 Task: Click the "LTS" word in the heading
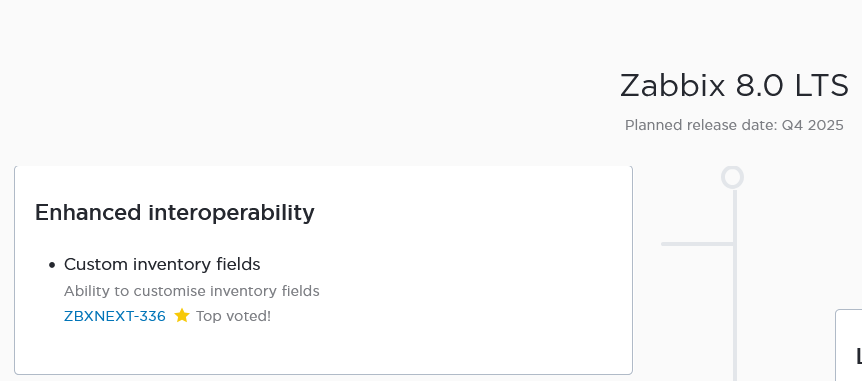[821, 86]
